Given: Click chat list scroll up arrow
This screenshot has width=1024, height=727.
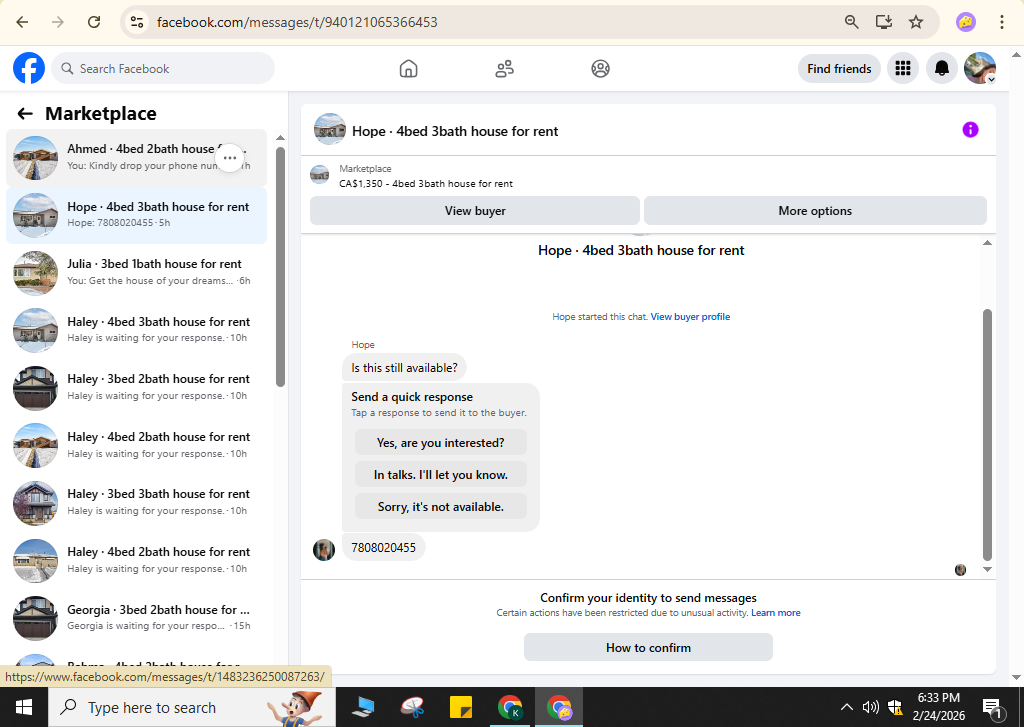Looking at the screenshot, I should pyautogui.click(x=280, y=138).
